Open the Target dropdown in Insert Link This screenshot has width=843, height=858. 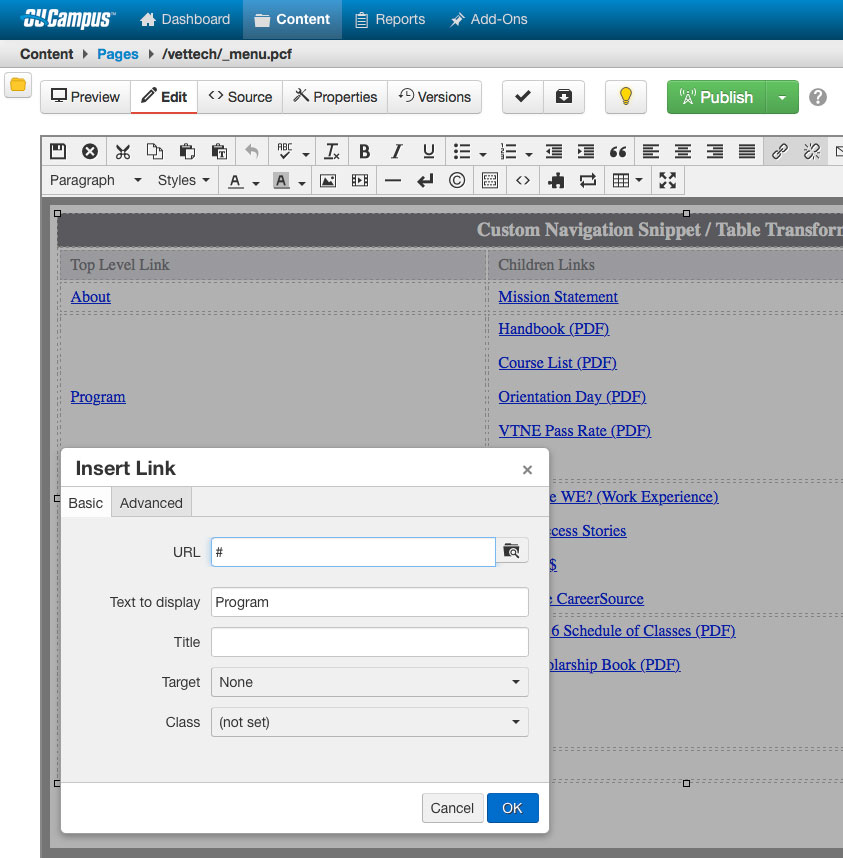pos(369,681)
